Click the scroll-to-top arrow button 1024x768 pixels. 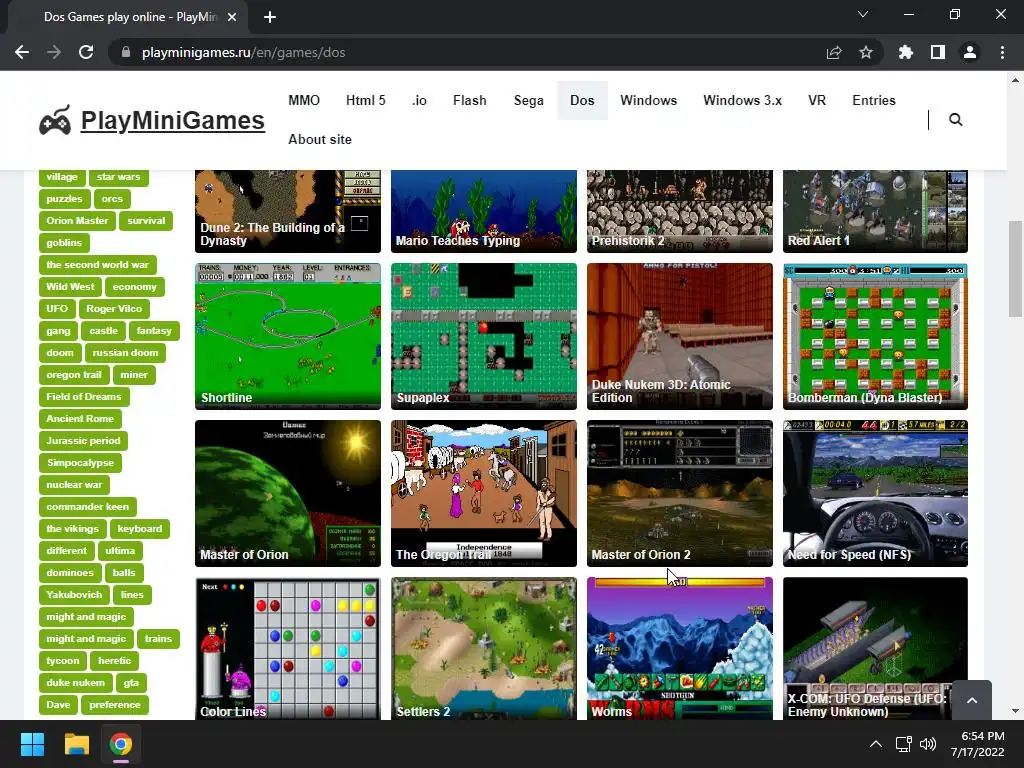pos(972,700)
